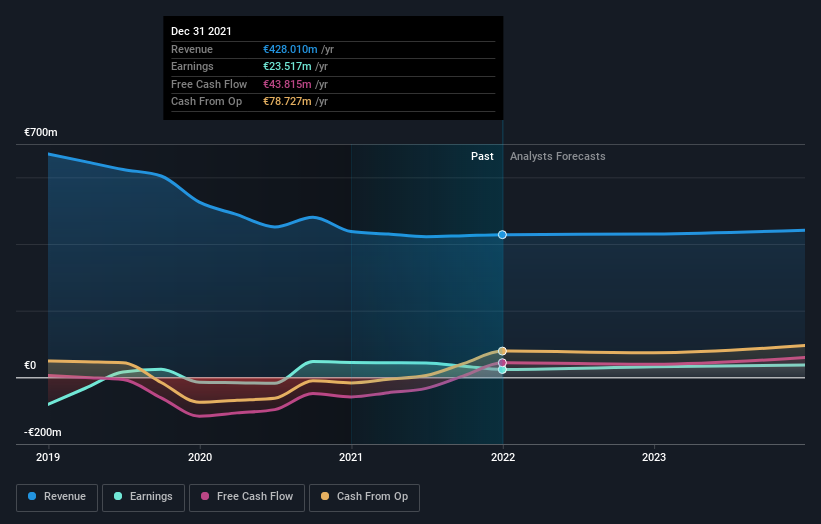Click the Analysts Forecasts label

coord(558,156)
